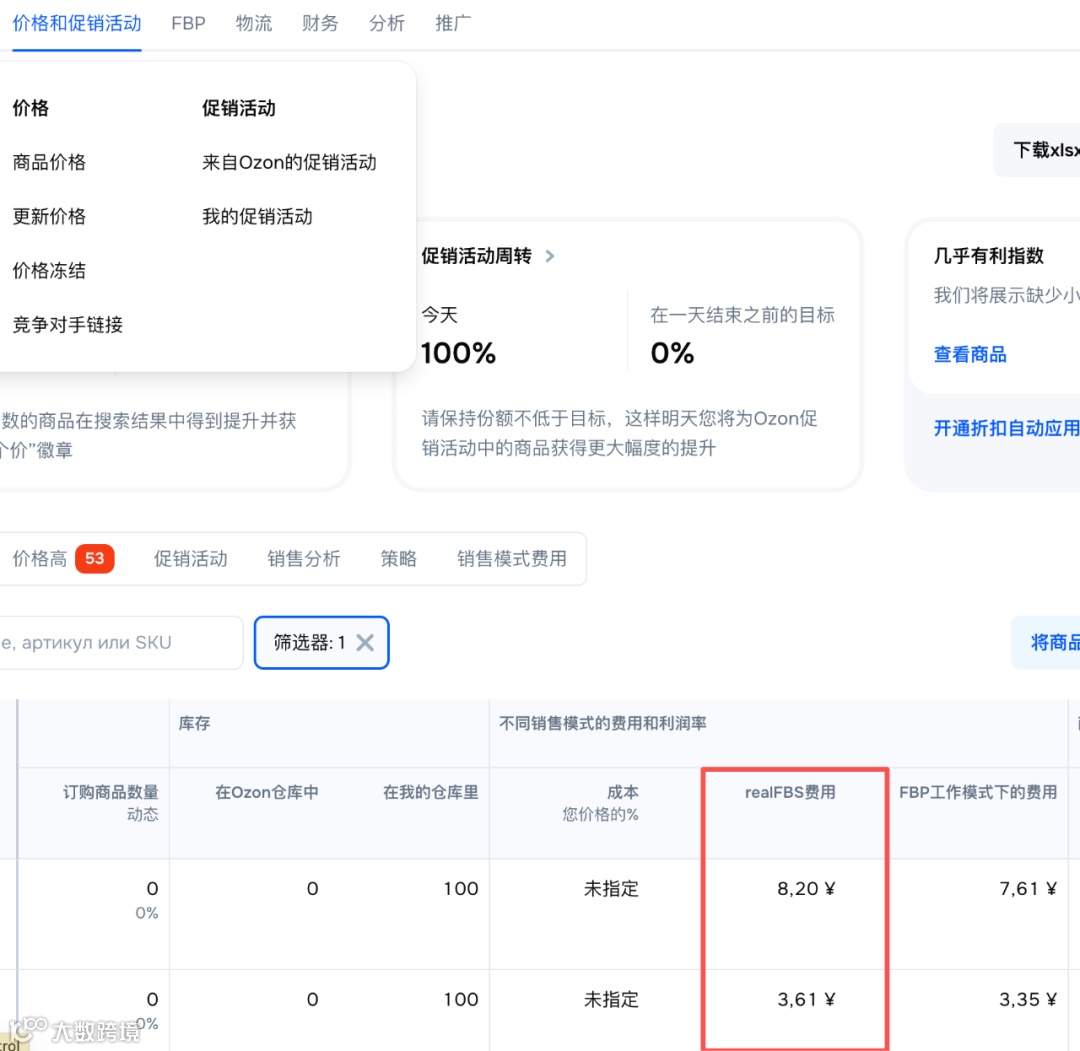
Task: Open 来自Ozon的促销活动 menu entry
Action: point(289,163)
